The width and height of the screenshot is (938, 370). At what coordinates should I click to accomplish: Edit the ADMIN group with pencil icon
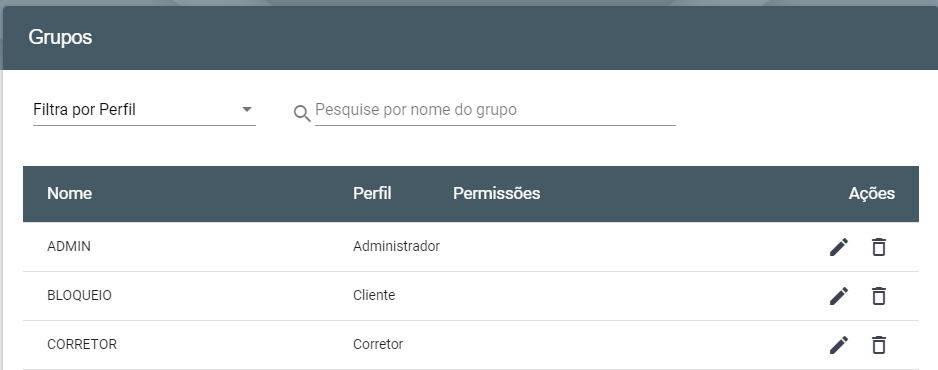[x=839, y=247]
